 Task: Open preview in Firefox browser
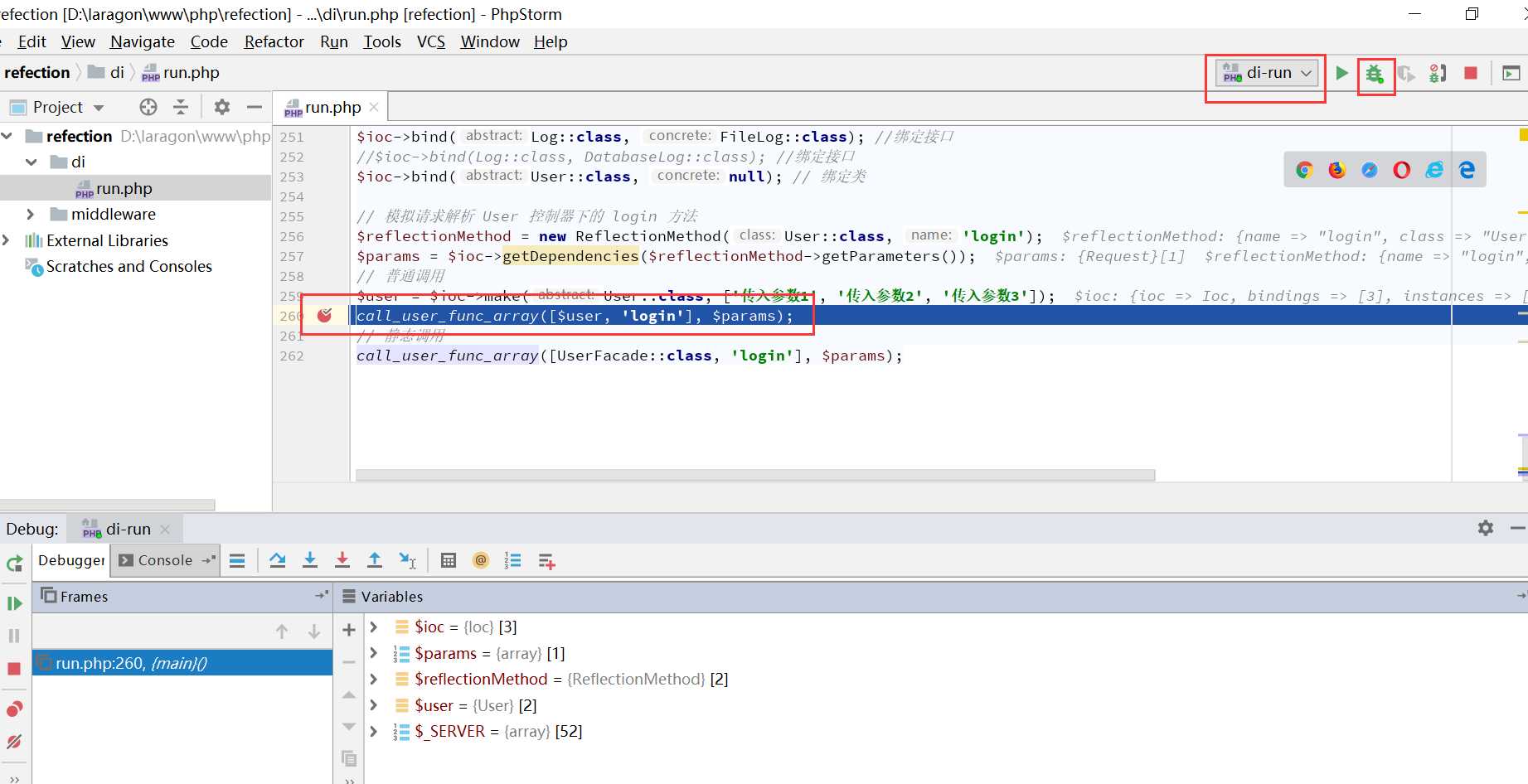[1336, 170]
